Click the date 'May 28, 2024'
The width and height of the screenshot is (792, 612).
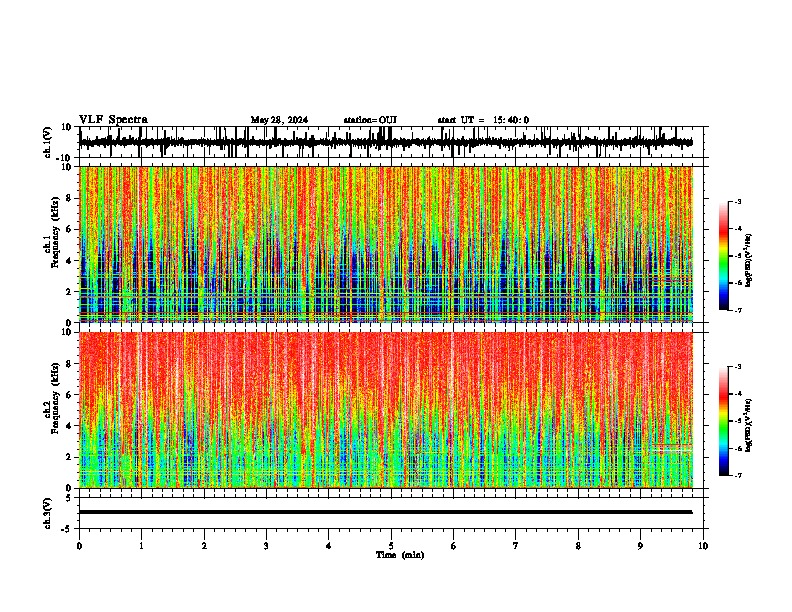(x=279, y=120)
